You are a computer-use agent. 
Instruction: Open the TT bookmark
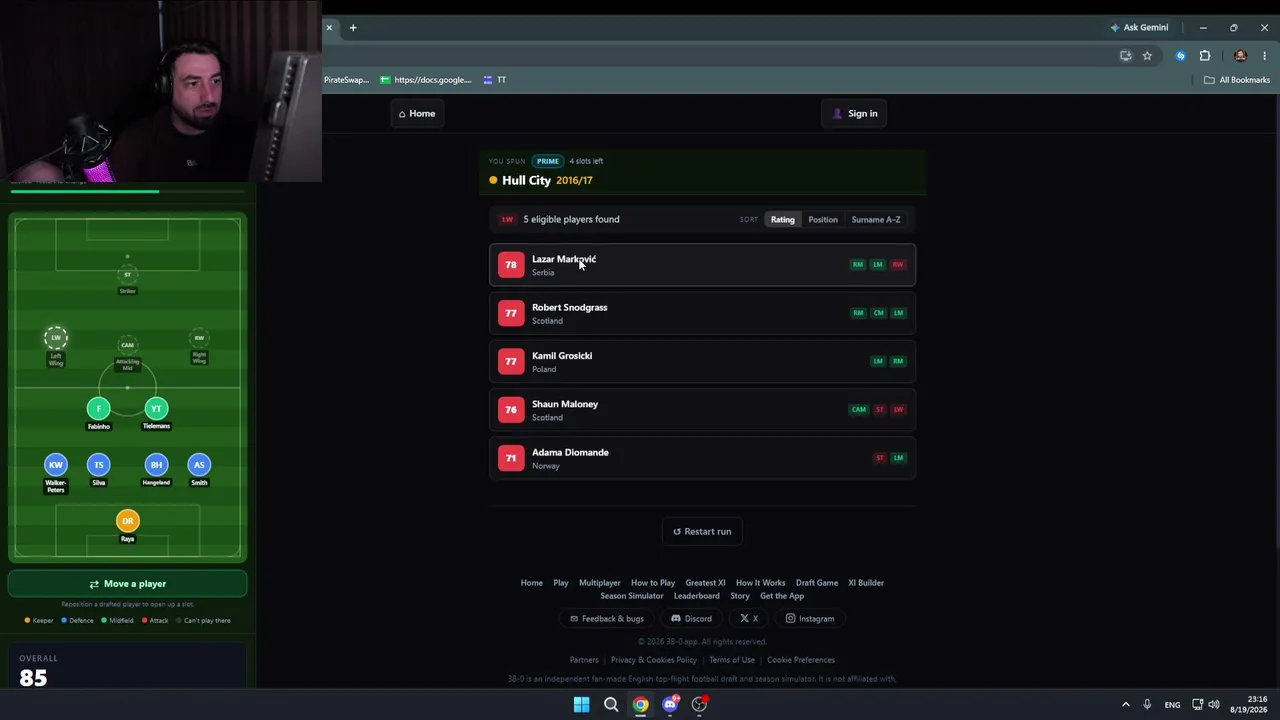click(495, 80)
